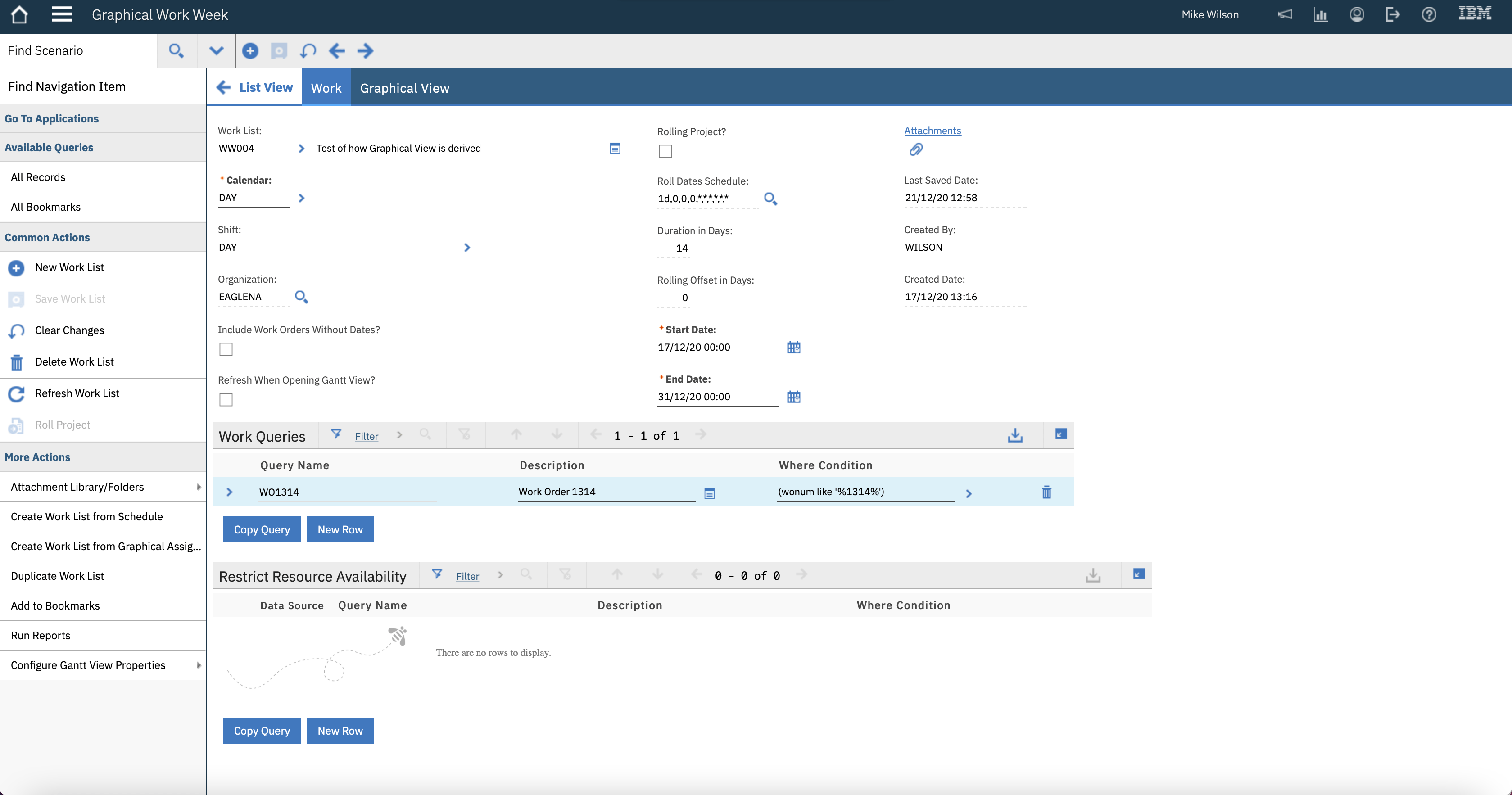Enable Refresh When Opening Gantt View
The height and width of the screenshot is (795, 1512).
click(226, 400)
